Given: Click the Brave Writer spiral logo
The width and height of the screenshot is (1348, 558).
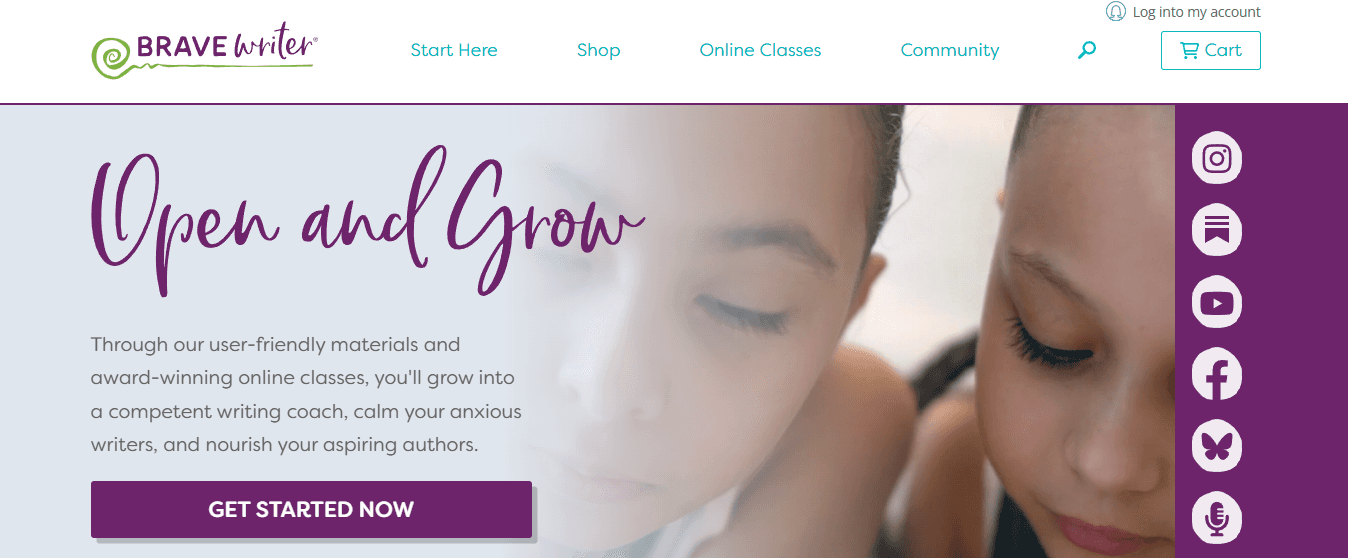Looking at the screenshot, I should click(112, 55).
